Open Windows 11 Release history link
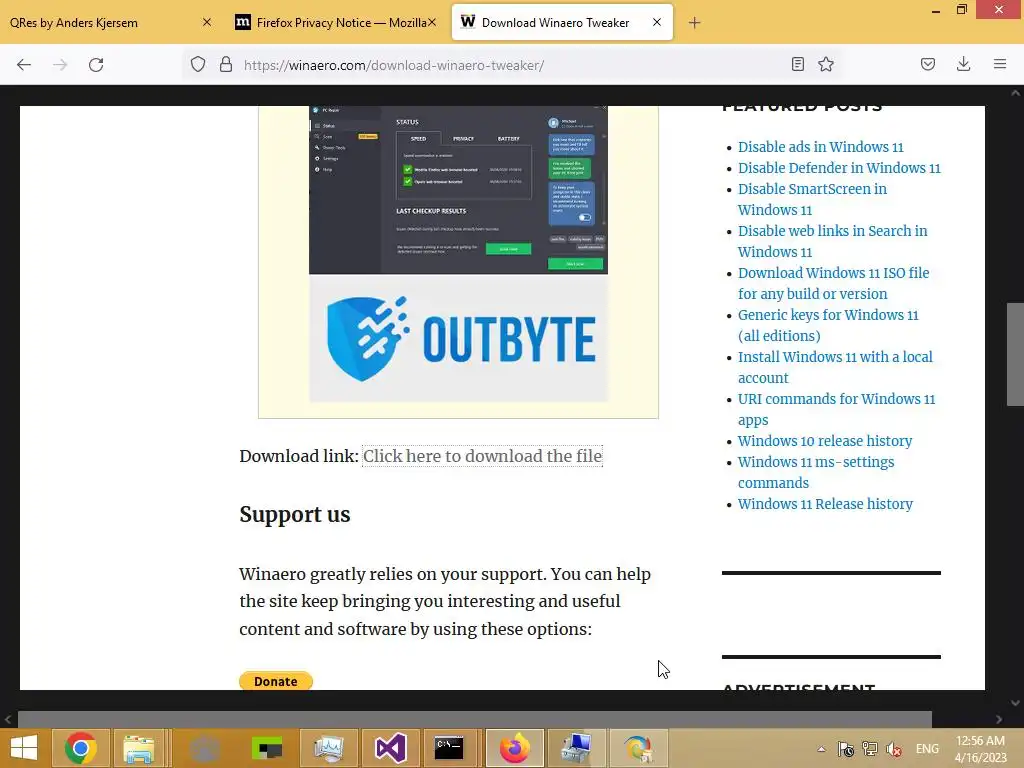Screen dimensions: 1024x768 click(825, 504)
